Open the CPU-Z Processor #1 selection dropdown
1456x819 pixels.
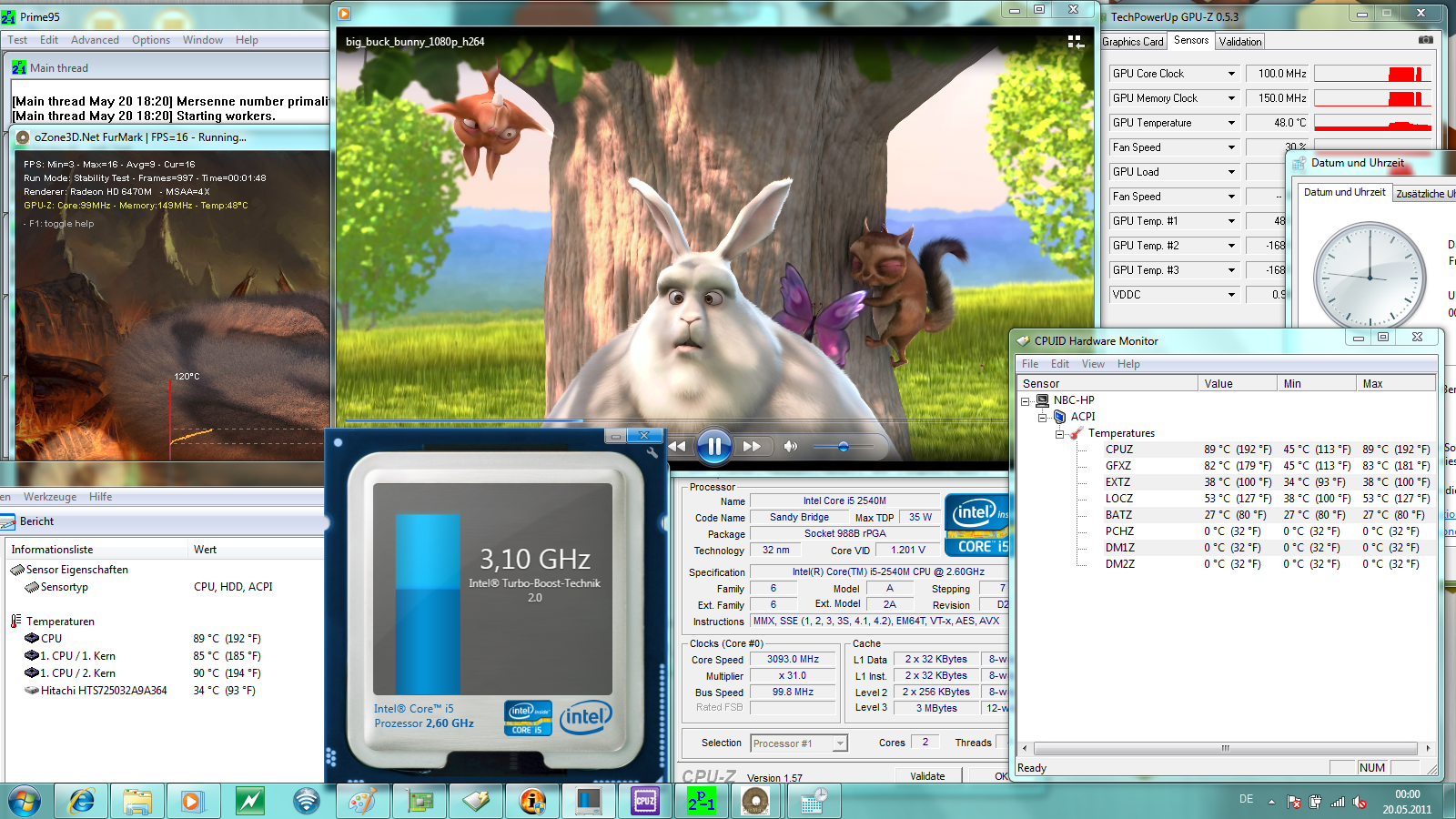click(x=840, y=743)
